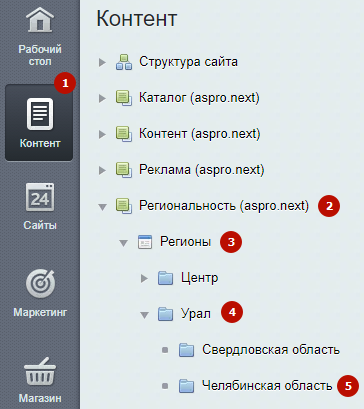364x409 pixels.
Task: Open the Магазин basket icon
Action: point(40,372)
